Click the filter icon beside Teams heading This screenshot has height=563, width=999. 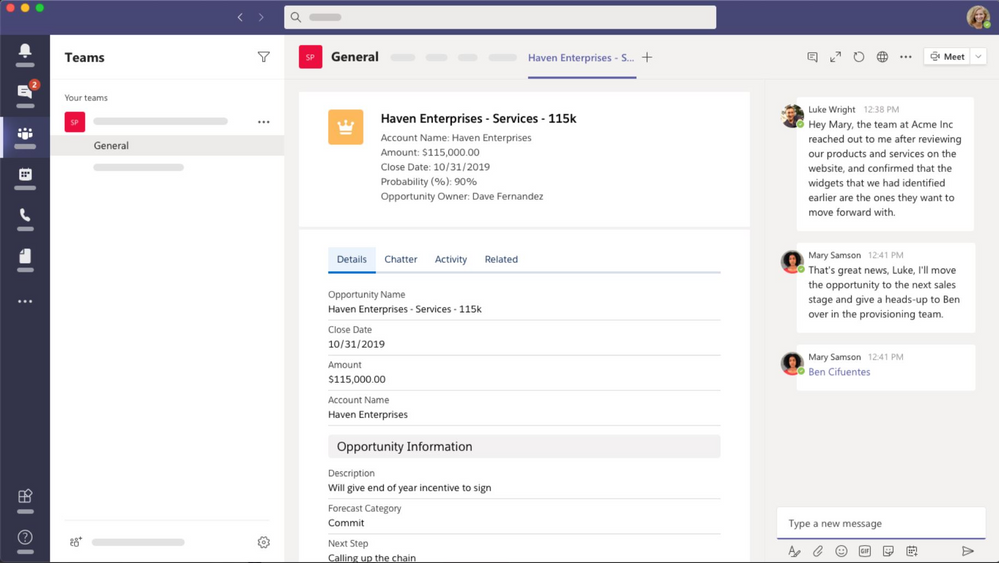[264, 58]
